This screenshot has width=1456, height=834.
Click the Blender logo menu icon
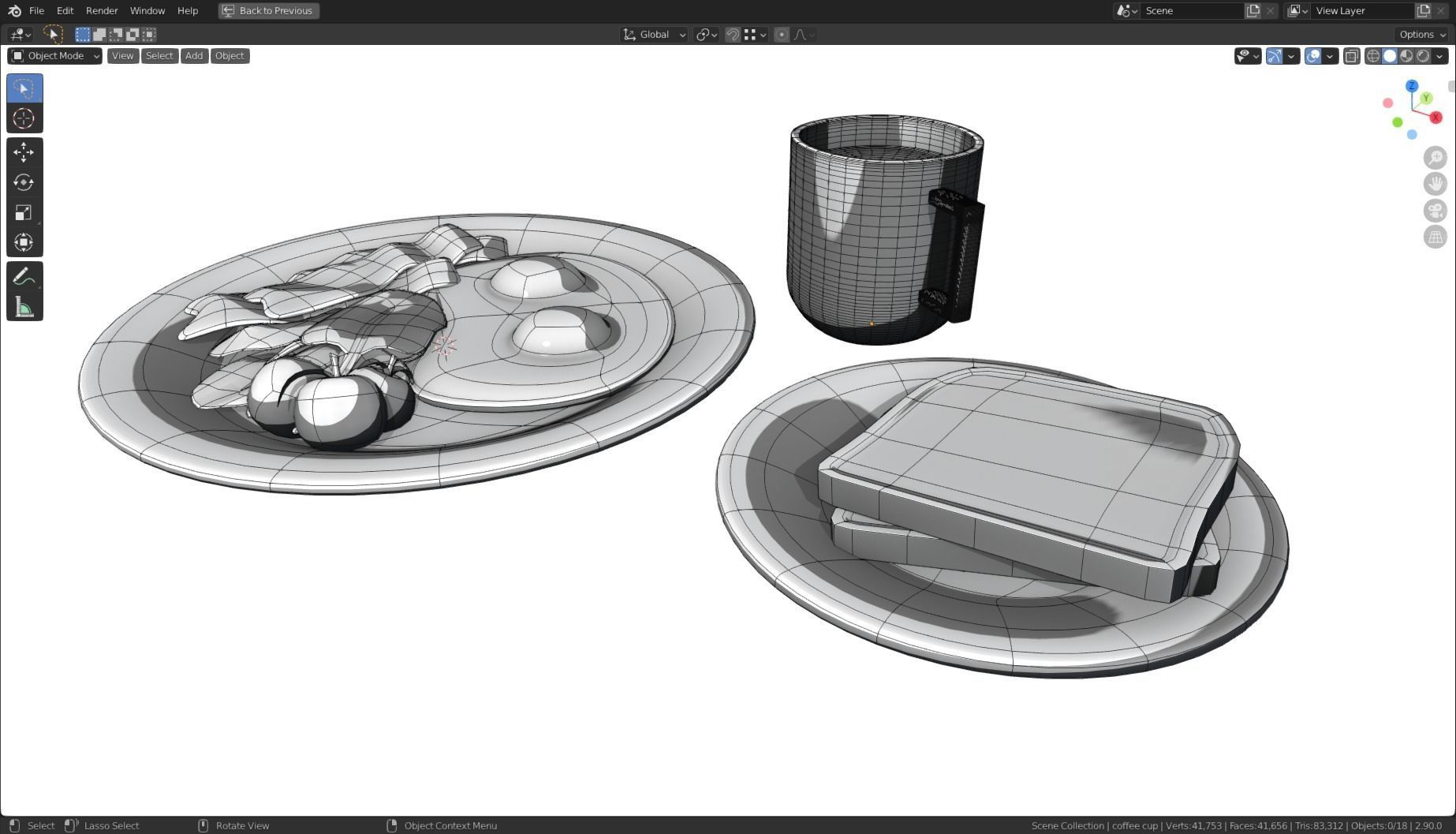pyautogui.click(x=14, y=11)
